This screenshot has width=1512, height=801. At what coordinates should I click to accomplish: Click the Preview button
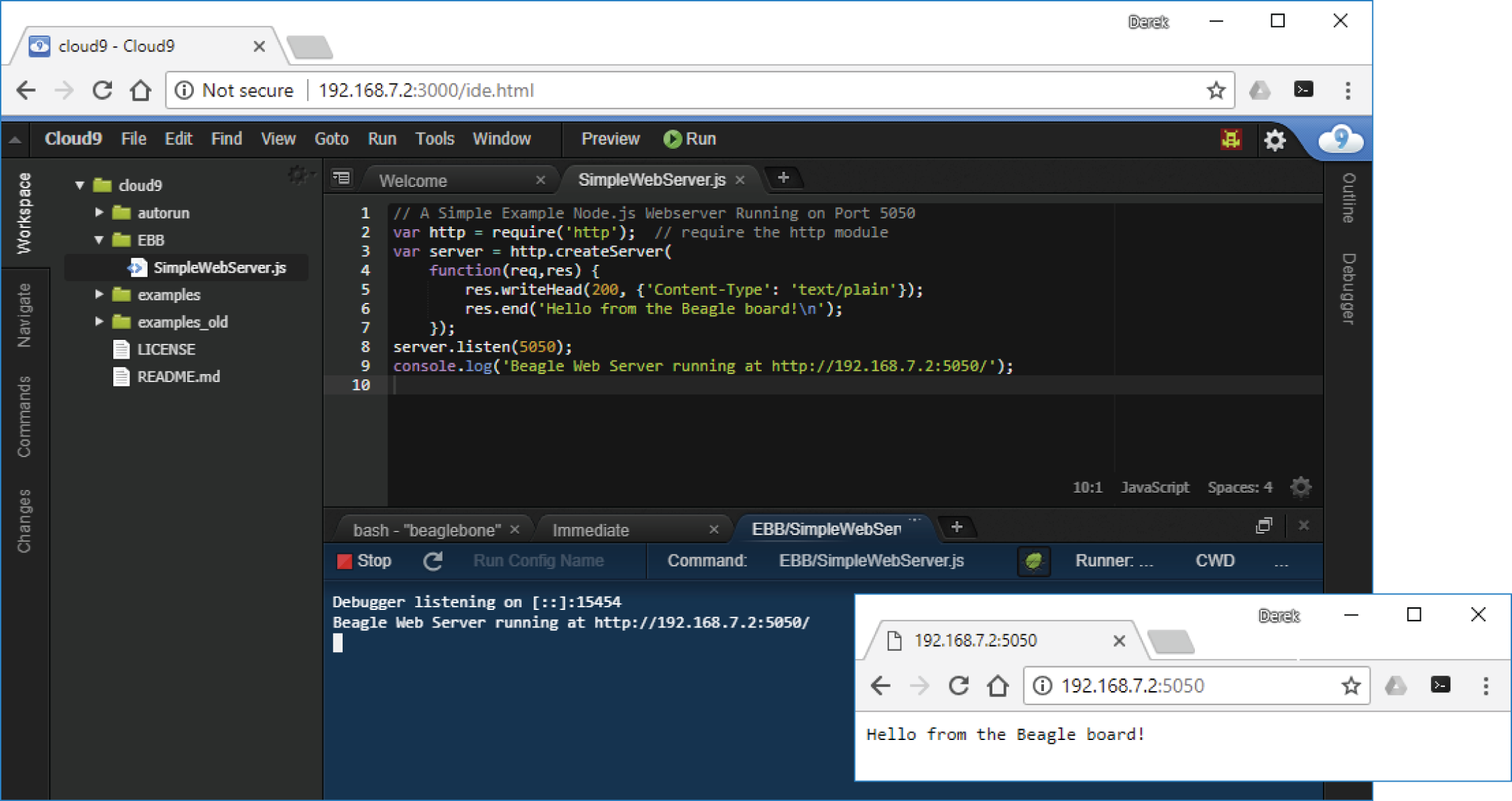(x=610, y=139)
